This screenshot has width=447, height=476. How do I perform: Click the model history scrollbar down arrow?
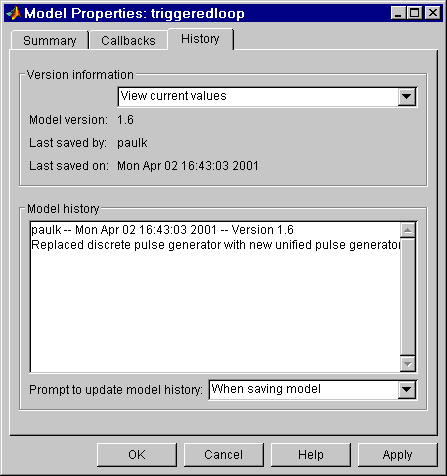click(x=408, y=364)
